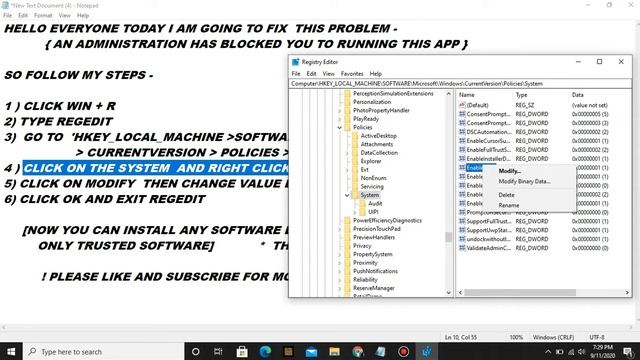This screenshot has height=360, width=640.
Task: Collapse the System registry key
Action: pyautogui.click(x=347, y=195)
